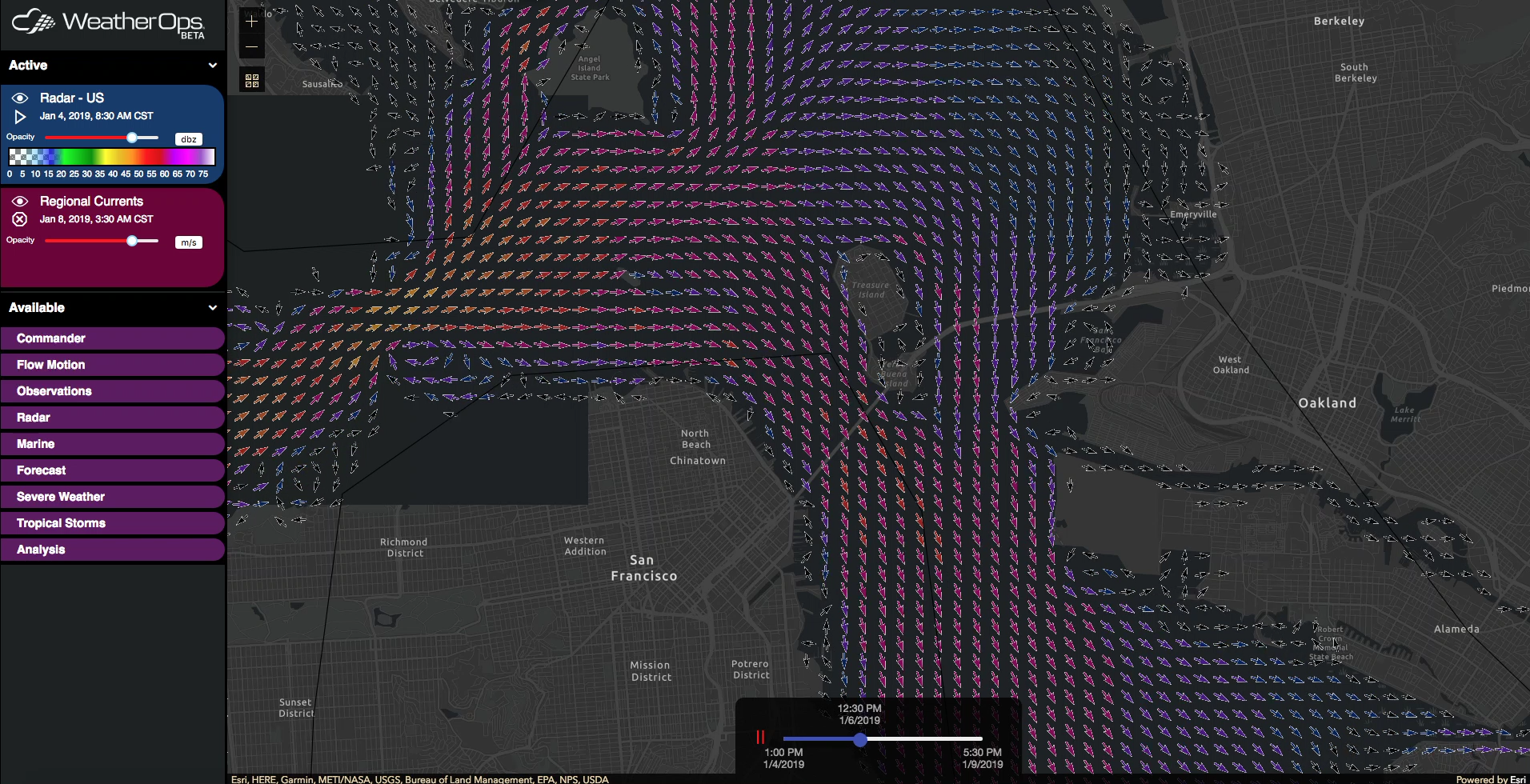Pause the timeline playback
The image size is (1530, 784).
(x=761, y=736)
